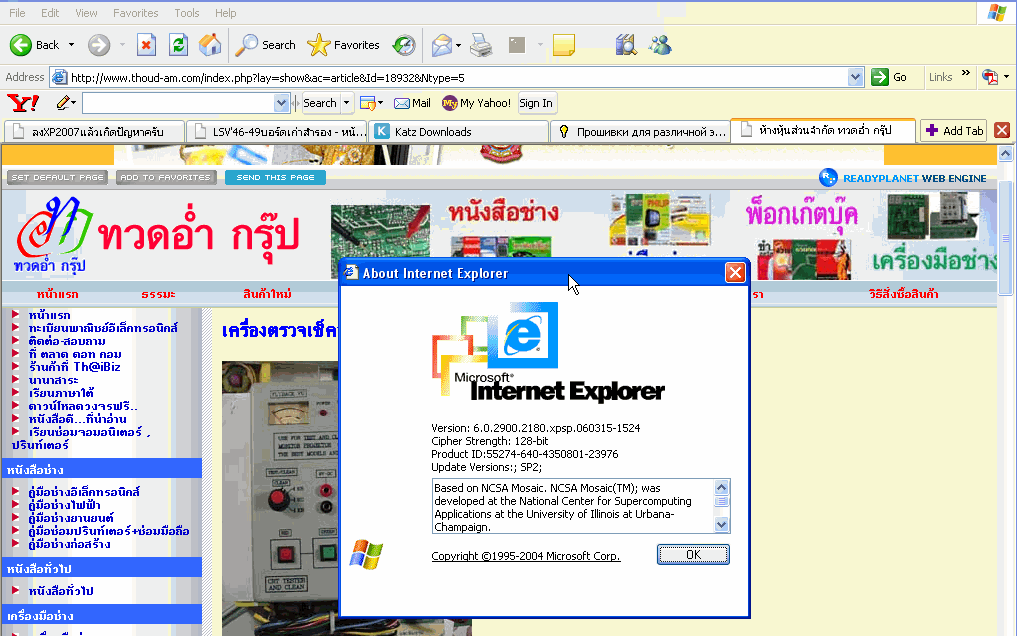Click the Yahoo toolbar bookmarks icon
Viewport: 1017px width, 636px height.
[x=367, y=103]
